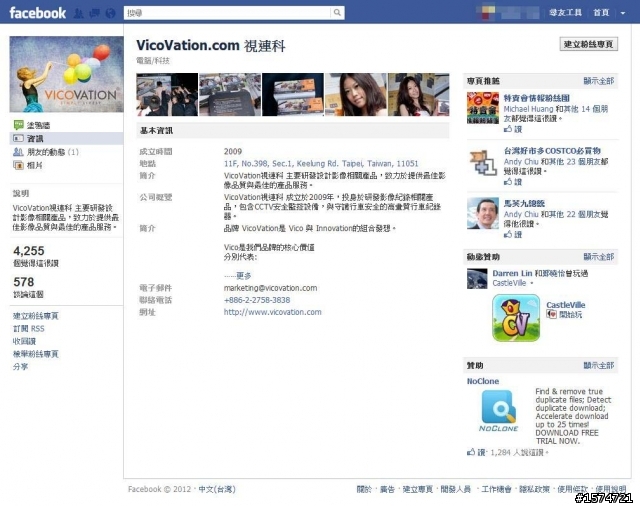Open 塗鴉牆 wall in the left sidebar
The width and height of the screenshot is (640, 506).
(x=38, y=125)
